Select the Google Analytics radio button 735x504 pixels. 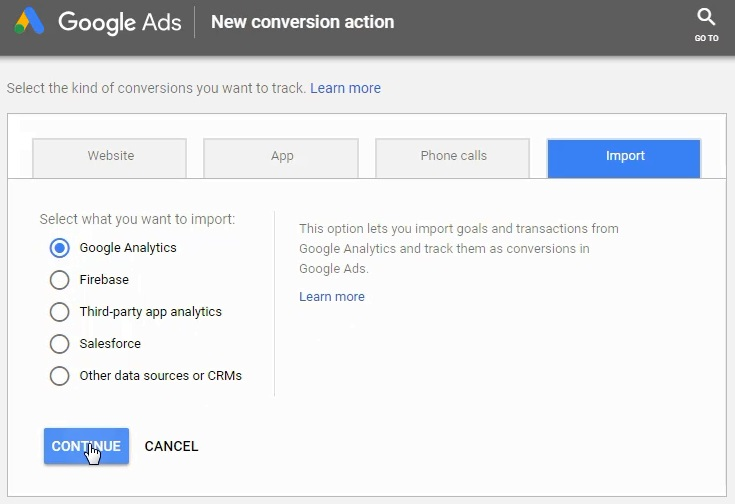60,248
